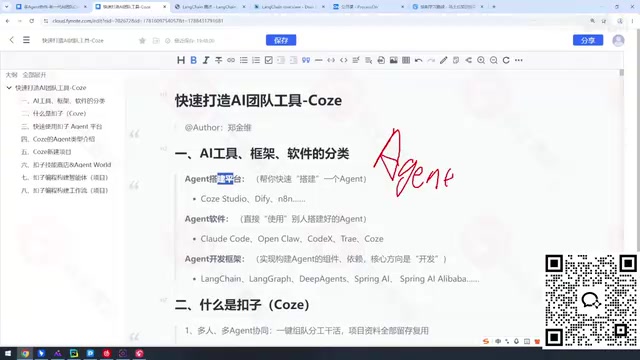640x360 pixels.
Task: Switch to the LangChain 图片 browser tab
Action: (209, 7)
